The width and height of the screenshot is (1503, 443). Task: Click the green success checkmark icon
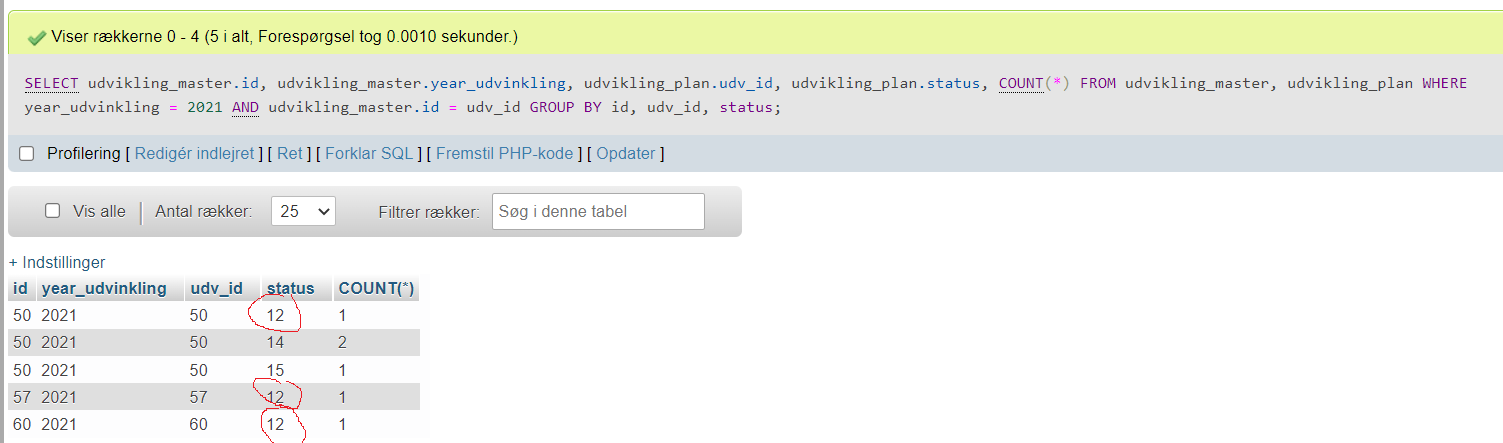37,37
